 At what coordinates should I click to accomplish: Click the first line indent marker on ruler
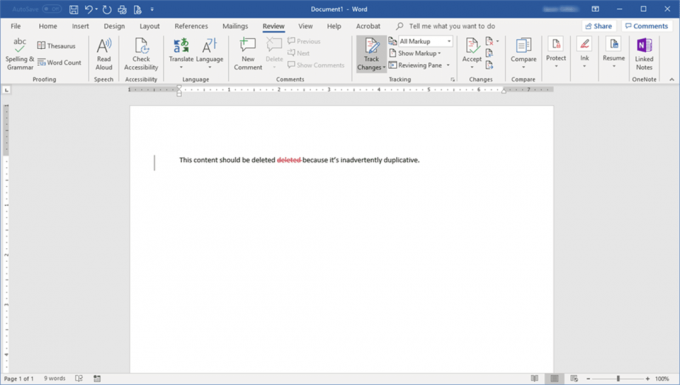tap(179, 88)
